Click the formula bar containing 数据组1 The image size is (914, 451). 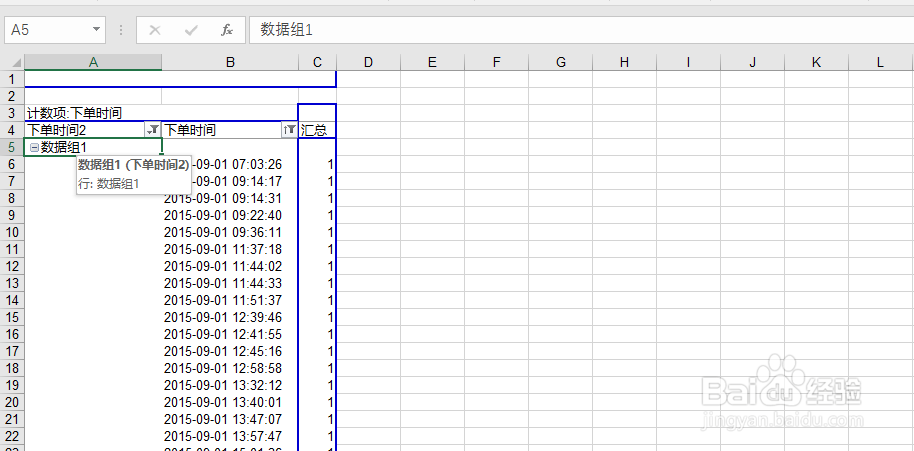point(581,30)
